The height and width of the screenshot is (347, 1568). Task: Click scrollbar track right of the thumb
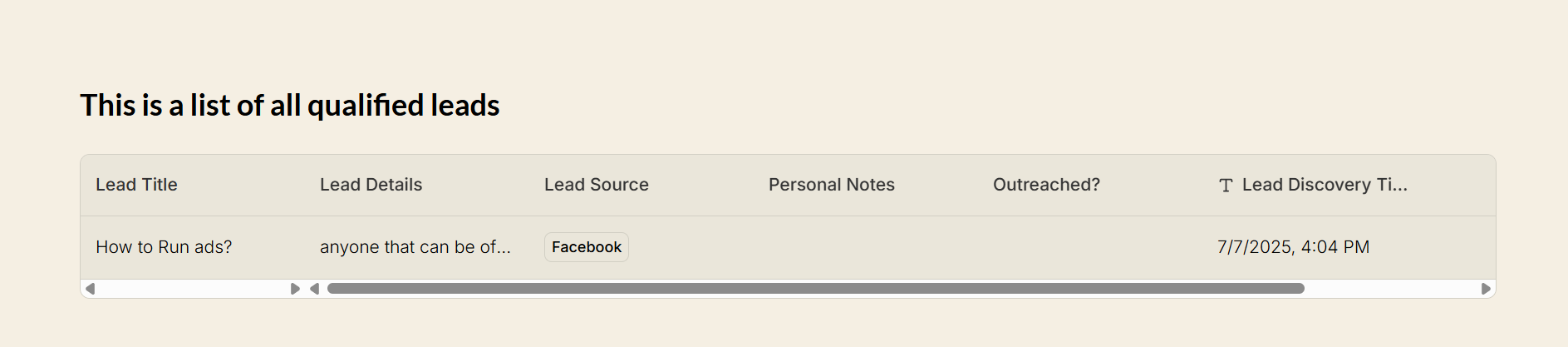pyautogui.click(x=1392, y=289)
